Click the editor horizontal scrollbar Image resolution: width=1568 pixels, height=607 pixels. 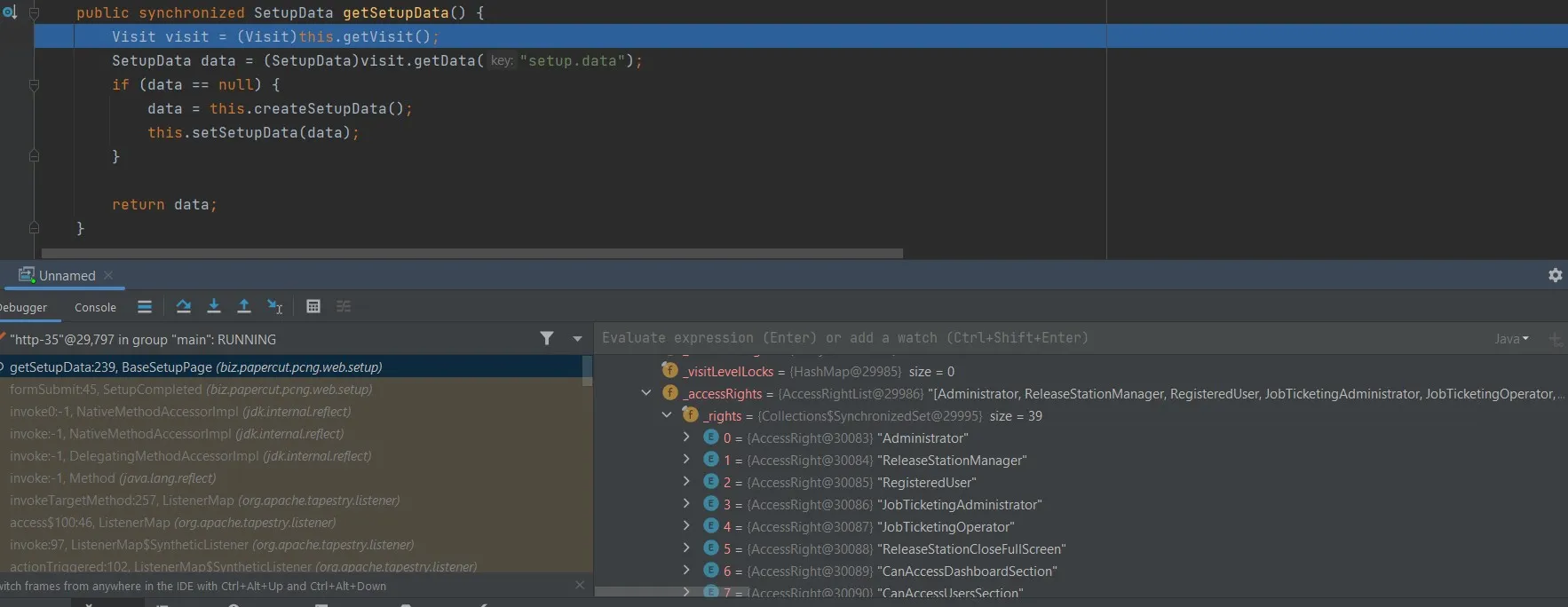[472, 253]
